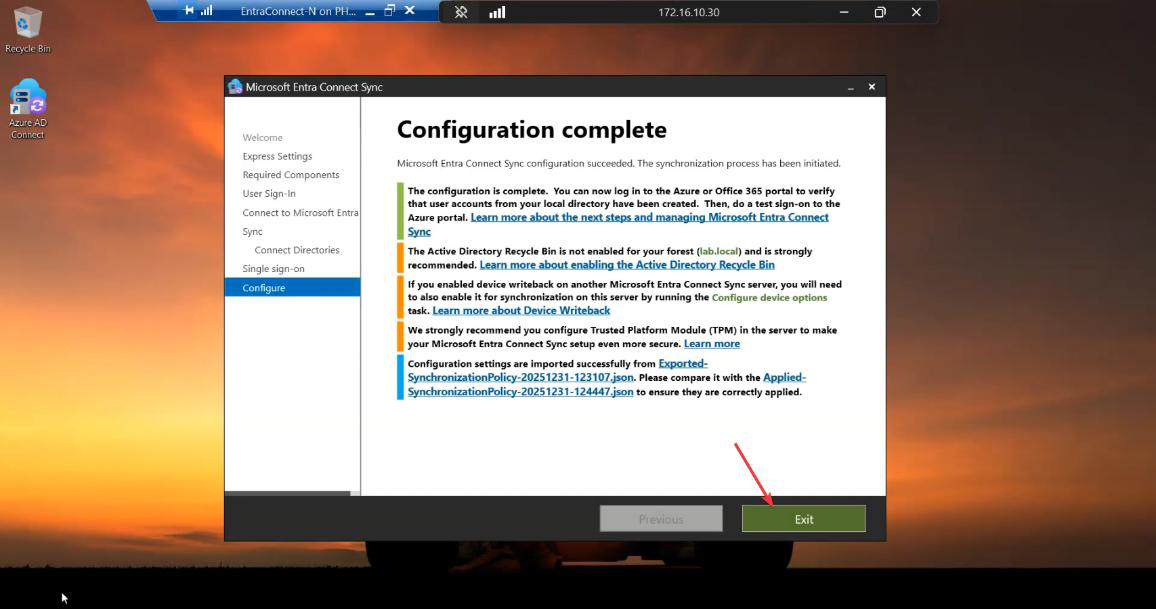Click Exit to finish the wizard

click(804, 519)
